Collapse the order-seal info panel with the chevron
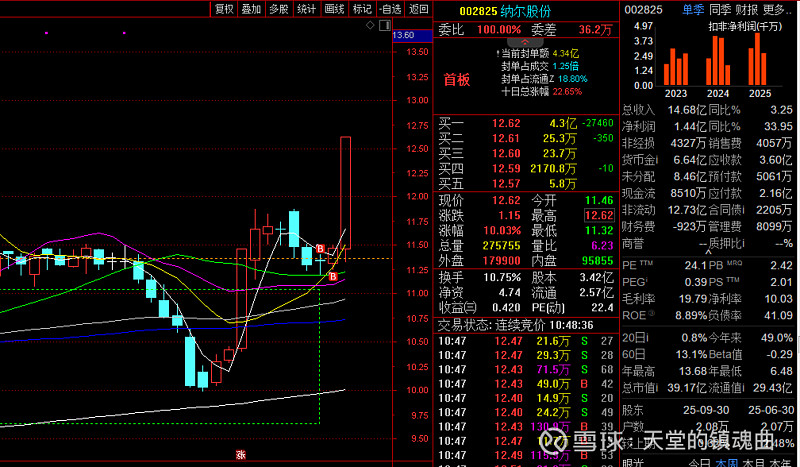Screen dimensions: 800x467 point(525,42)
